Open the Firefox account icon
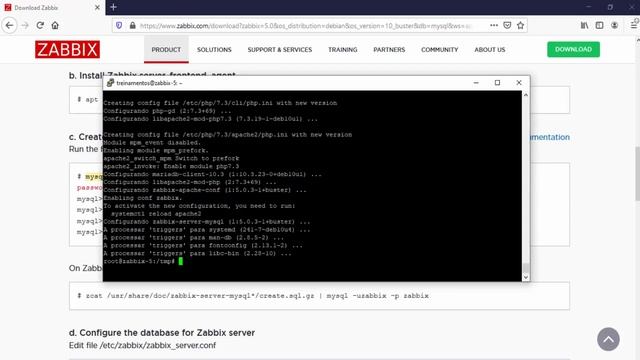Image resolution: width=640 pixels, height=360 pixels. (614, 25)
